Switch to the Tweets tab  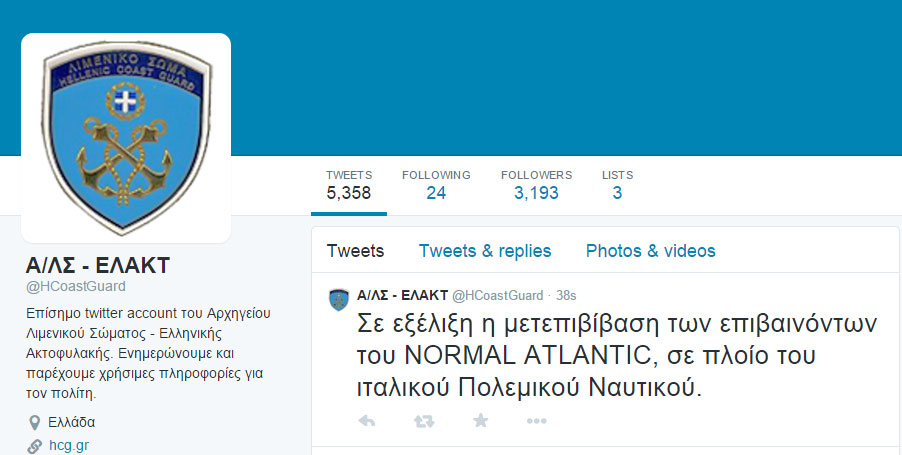point(355,251)
